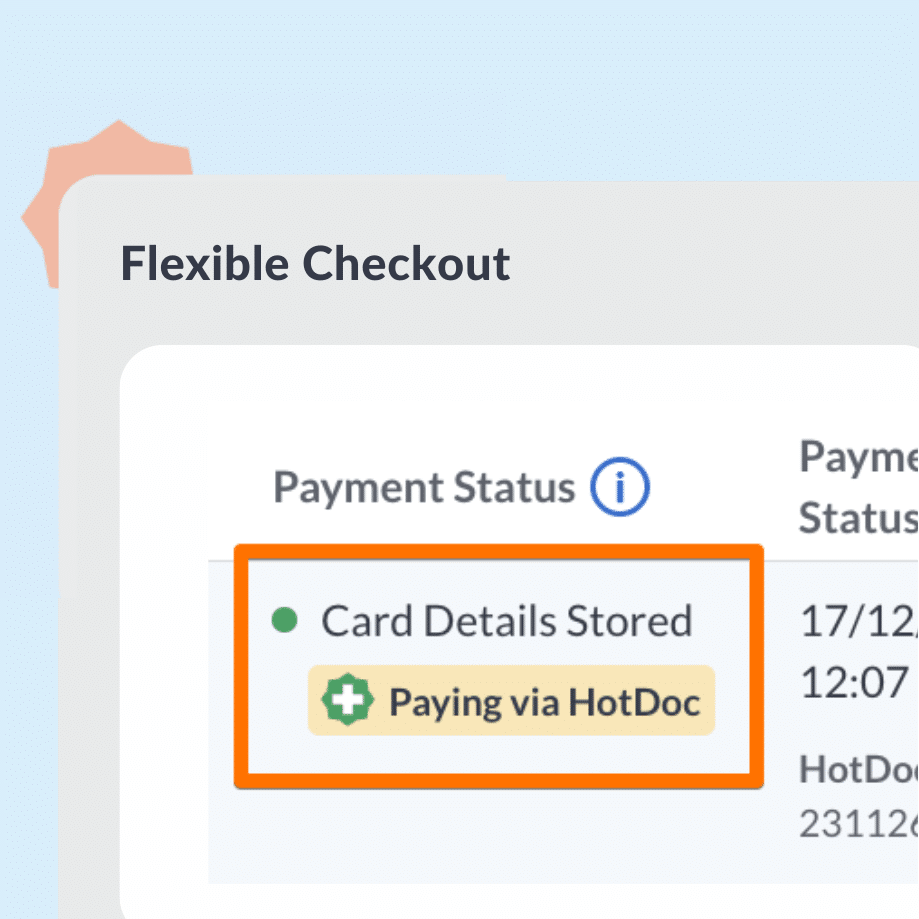Click the word Payment in first column header
This screenshot has height=919, width=919.
358,488
